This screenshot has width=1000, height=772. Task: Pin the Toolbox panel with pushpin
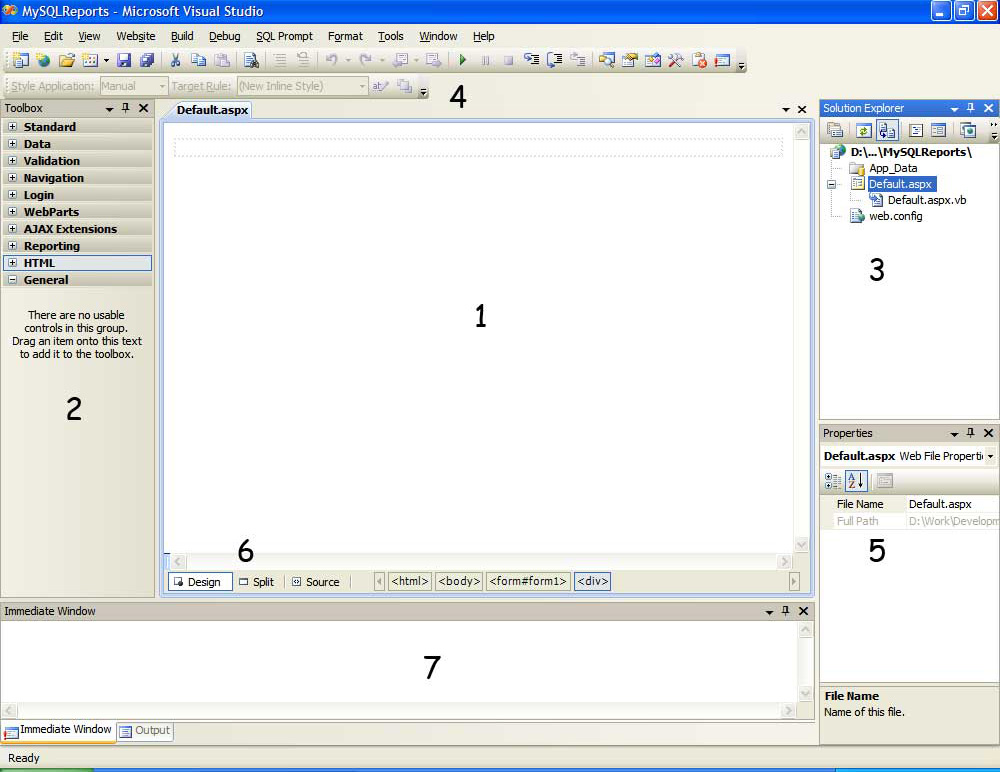coord(126,108)
